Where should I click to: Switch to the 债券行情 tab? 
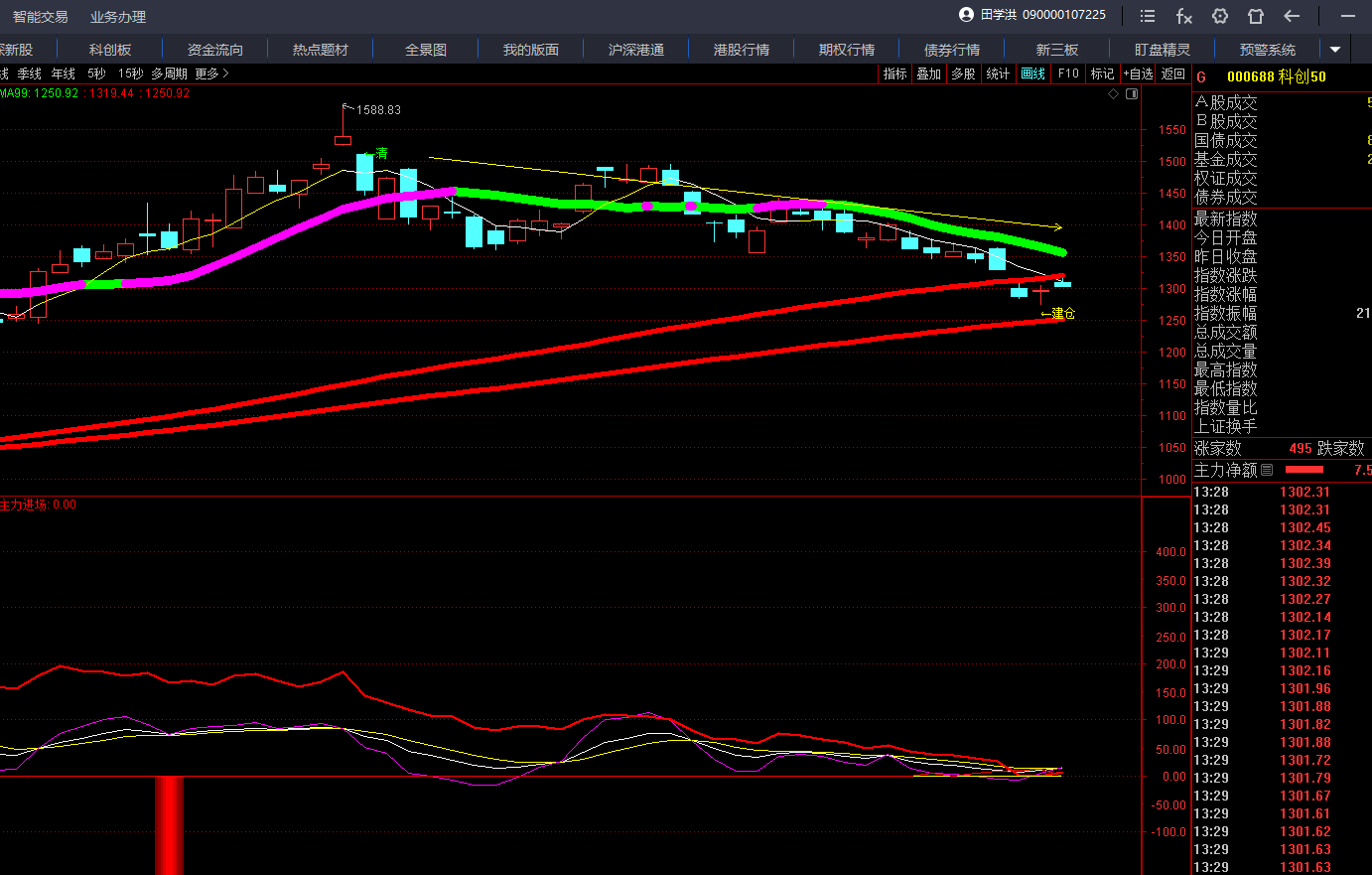coord(952,50)
